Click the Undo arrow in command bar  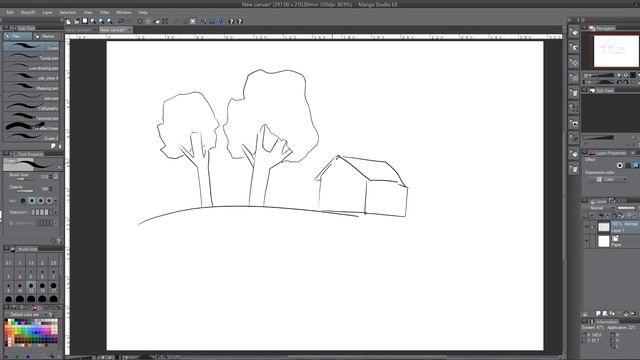click(x=121, y=21)
